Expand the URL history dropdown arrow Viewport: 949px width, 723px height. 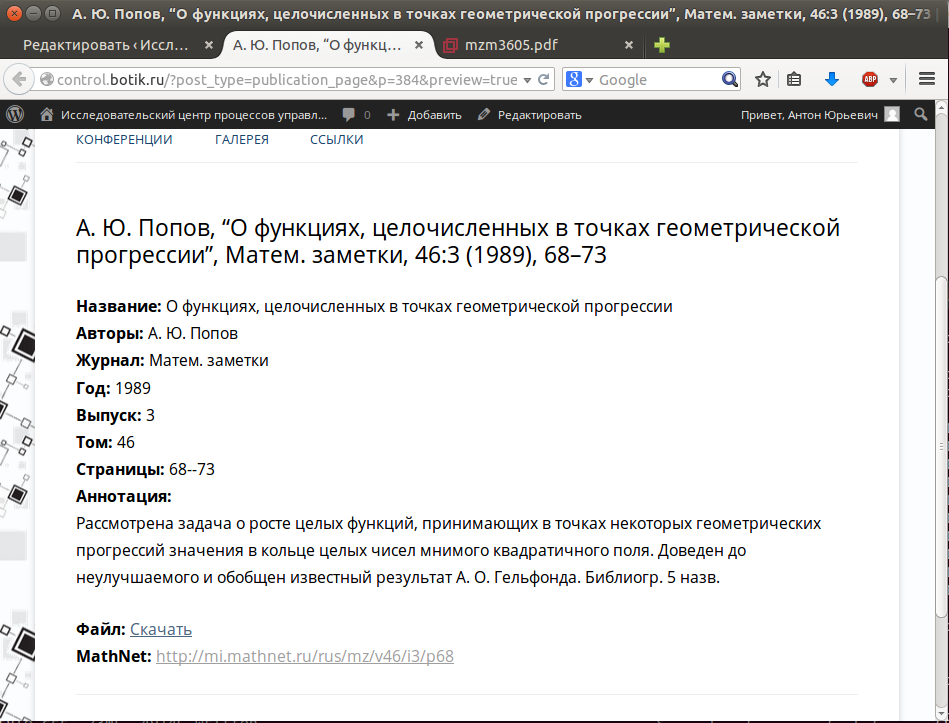[527, 80]
